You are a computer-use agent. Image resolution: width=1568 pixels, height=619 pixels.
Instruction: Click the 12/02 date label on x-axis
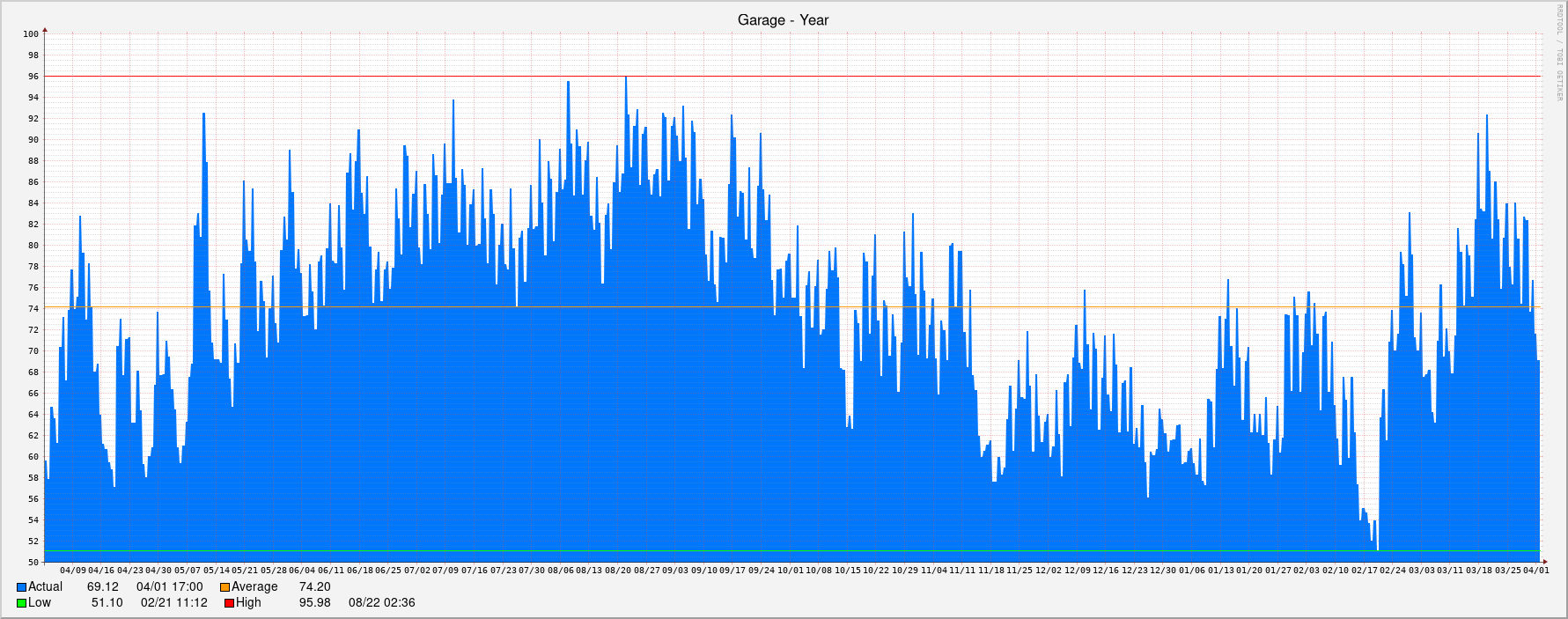1049,571
